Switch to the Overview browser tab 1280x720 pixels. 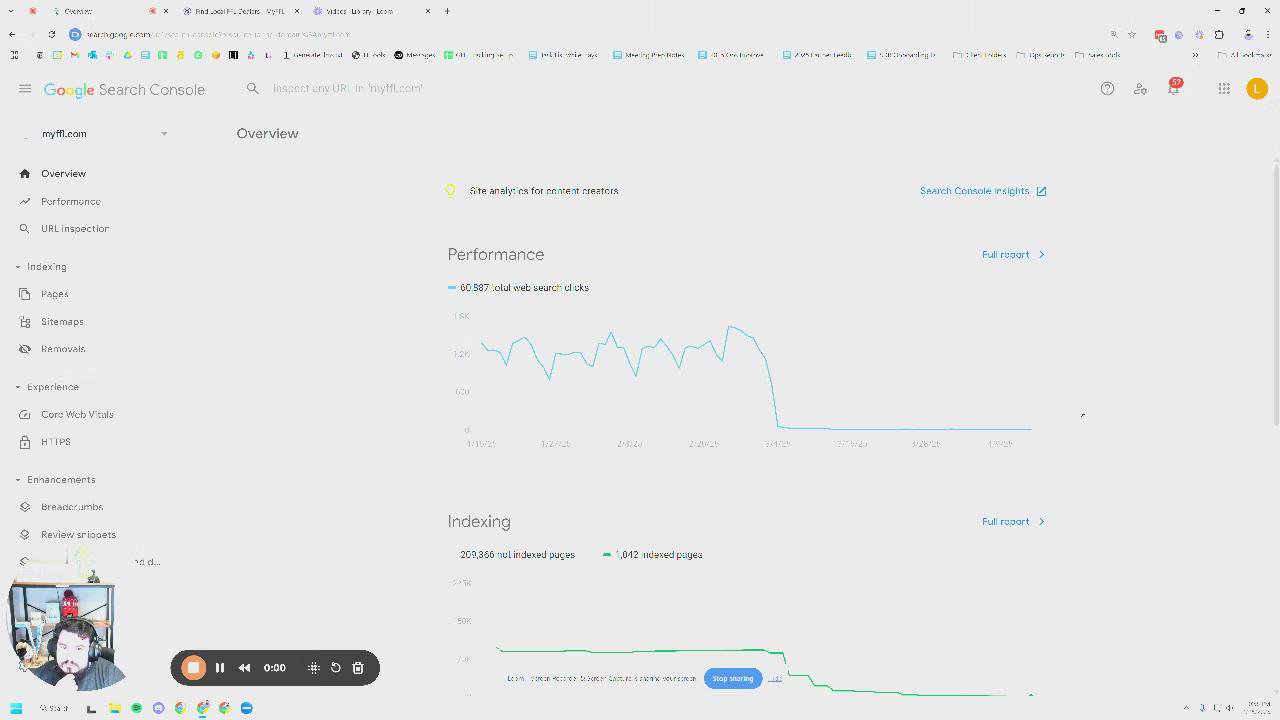point(102,11)
